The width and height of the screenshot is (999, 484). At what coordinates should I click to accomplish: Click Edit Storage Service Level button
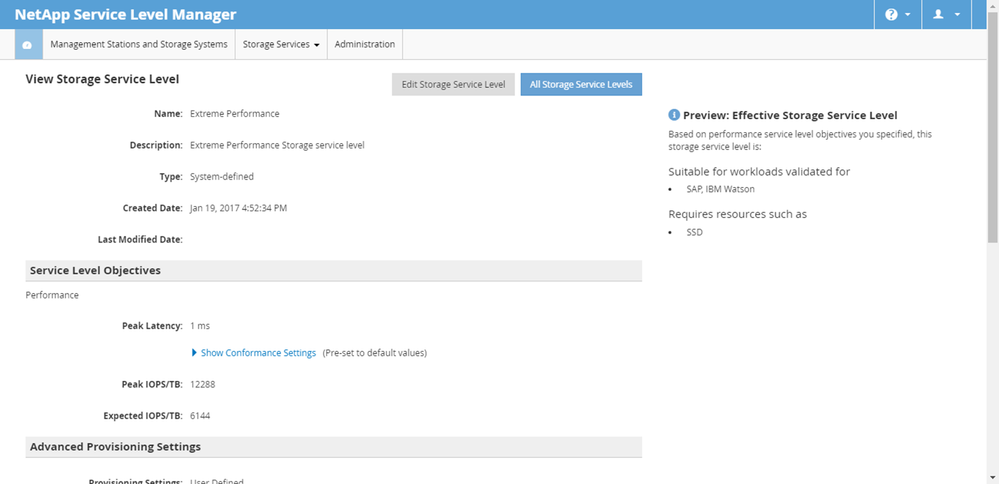click(453, 84)
